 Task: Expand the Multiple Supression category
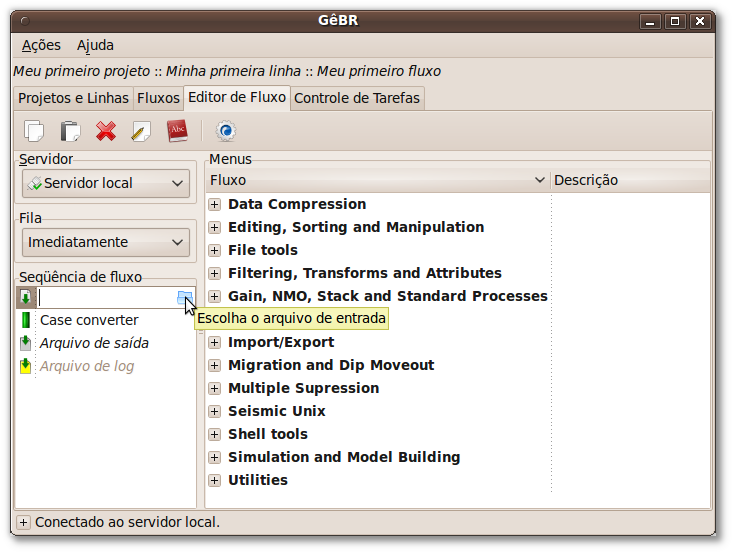[x=215, y=388]
